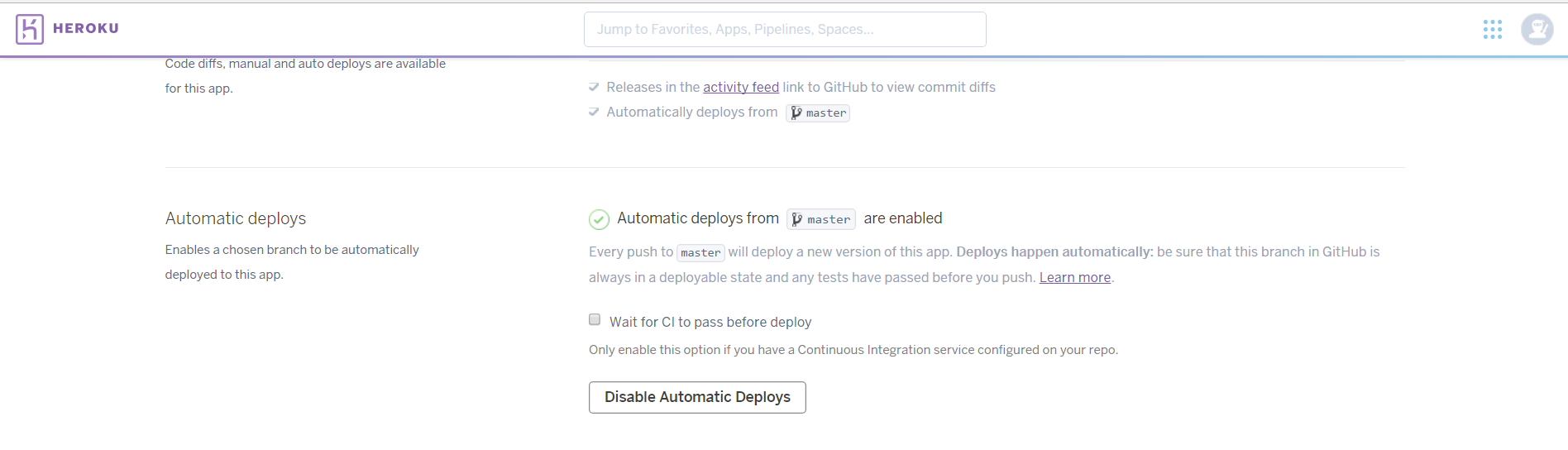Image resolution: width=1568 pixels, height=450 pixels.
Task: Click the master branch badge in the Automatic deploys heading
Action: click(x=820, y=219)
